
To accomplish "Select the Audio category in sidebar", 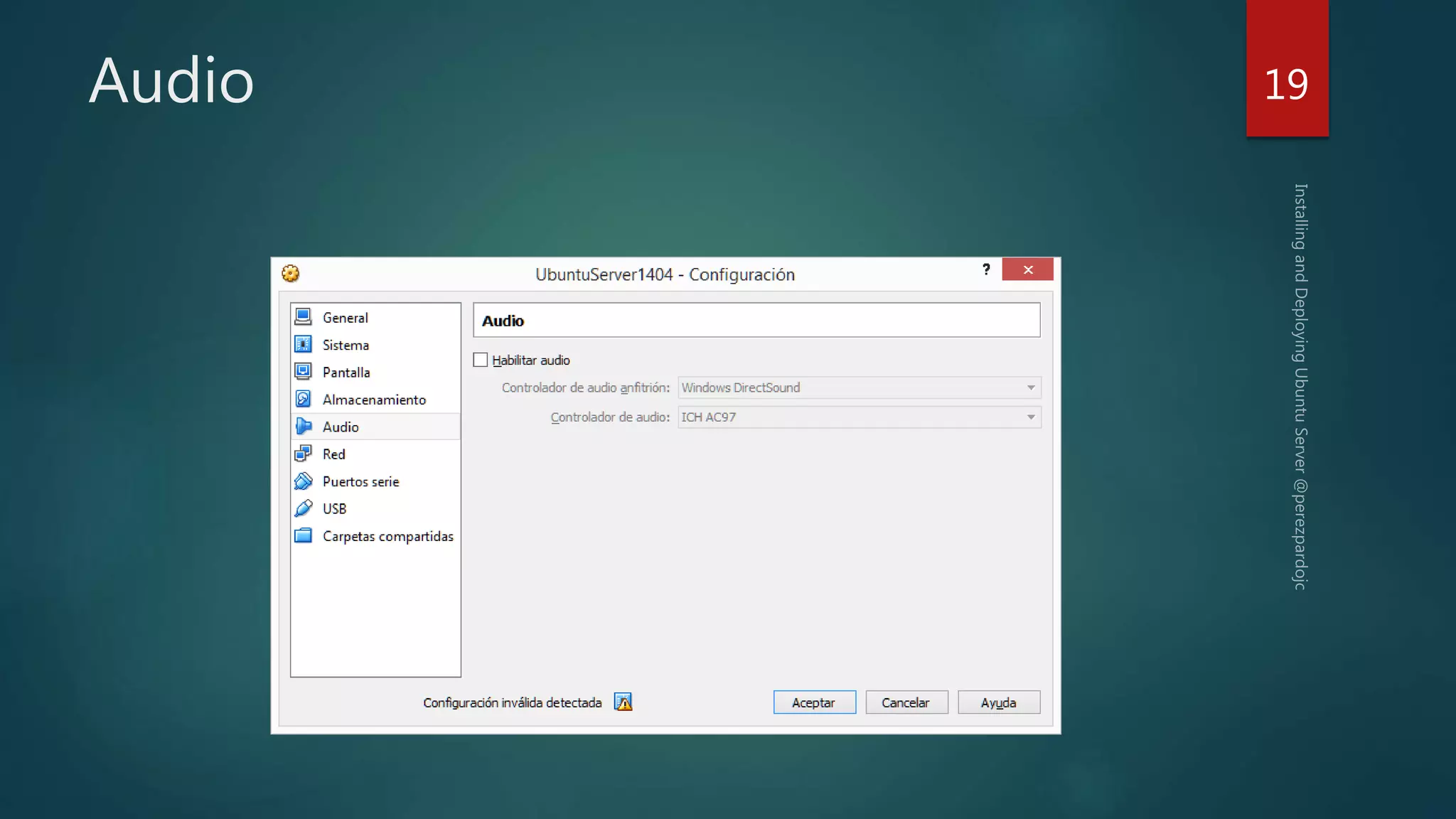I will 341,427.
